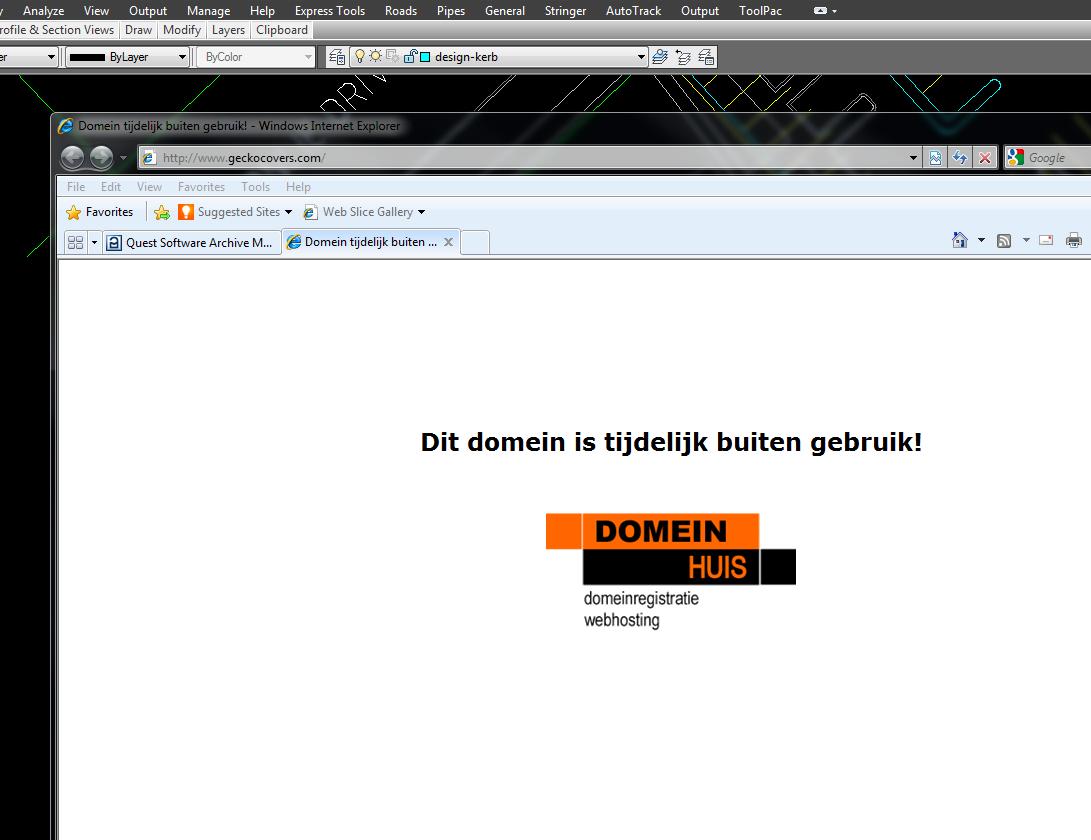Image resolution: width=1091 pixels, height=840 pixels.
Task: Expand address bar history dropdown
Action: pyautogui.click(x=913, y=158)
